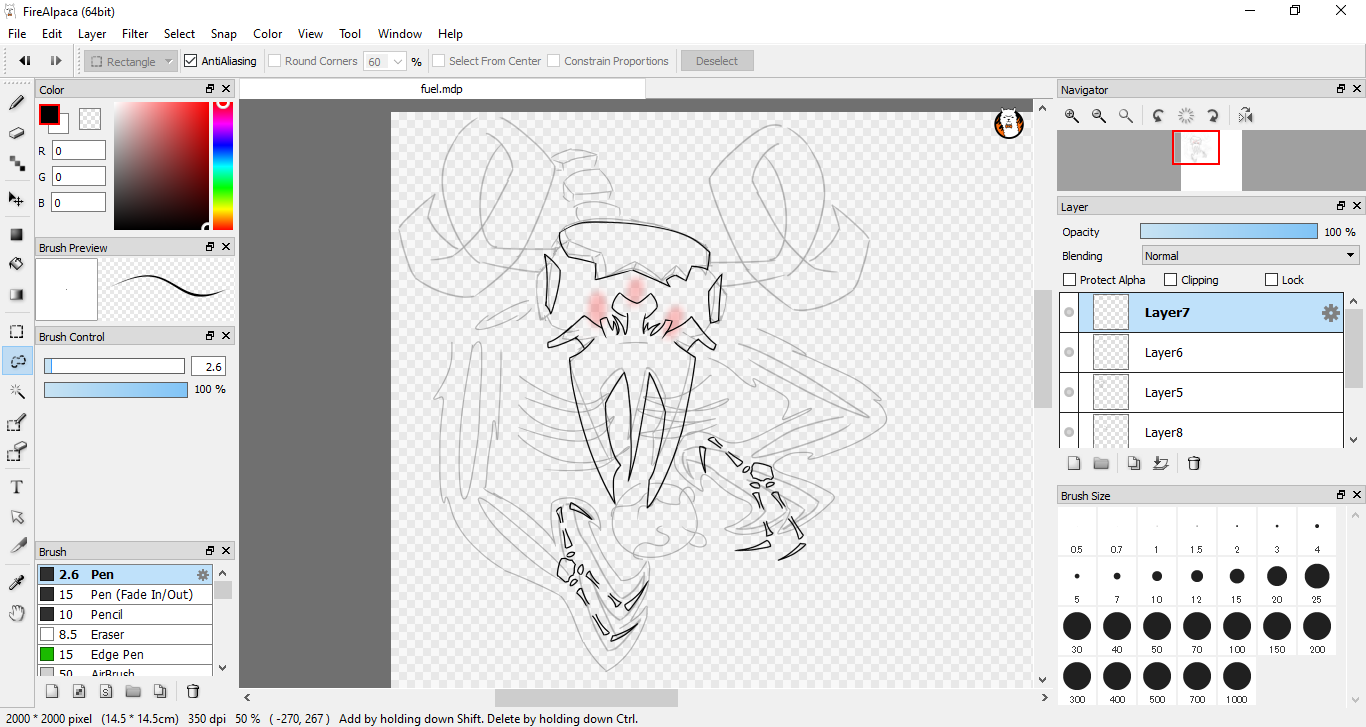Viewport: 1366px width, 727px height.
Task: Open the Rectangle selection mode dropdown
Action: pyautogui.click(x=130, y=61)
